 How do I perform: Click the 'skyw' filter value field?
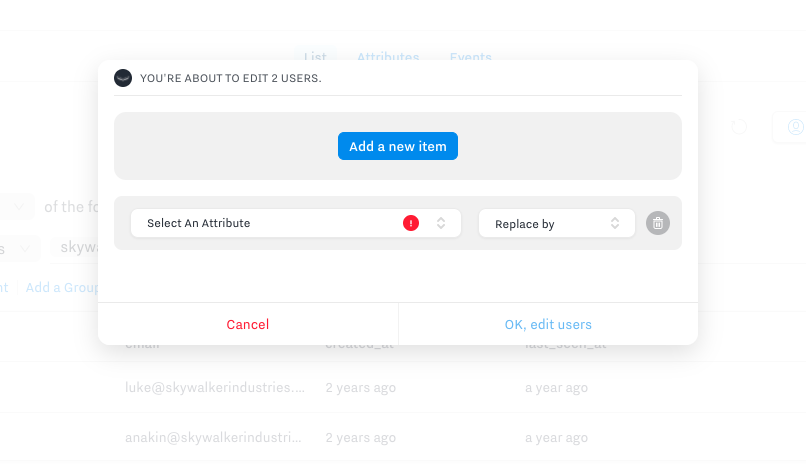point(76,247)
